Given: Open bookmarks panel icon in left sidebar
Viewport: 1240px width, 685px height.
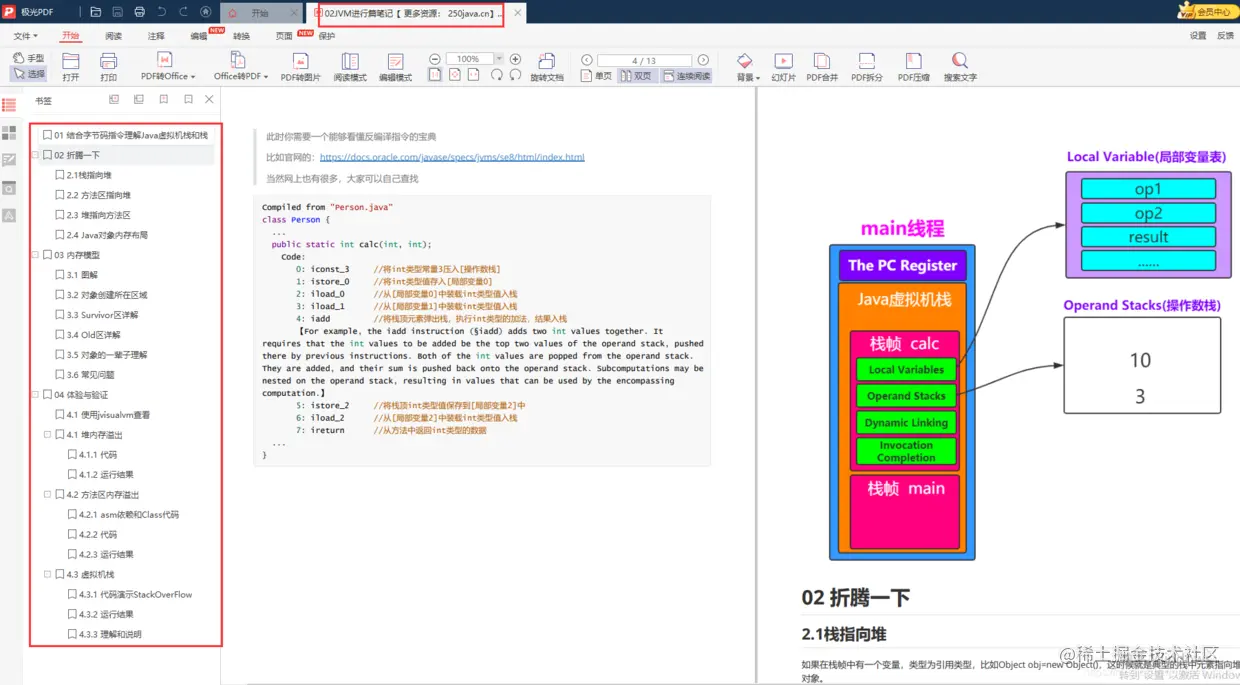Looking at the screenshot, I should coord(9,105).
